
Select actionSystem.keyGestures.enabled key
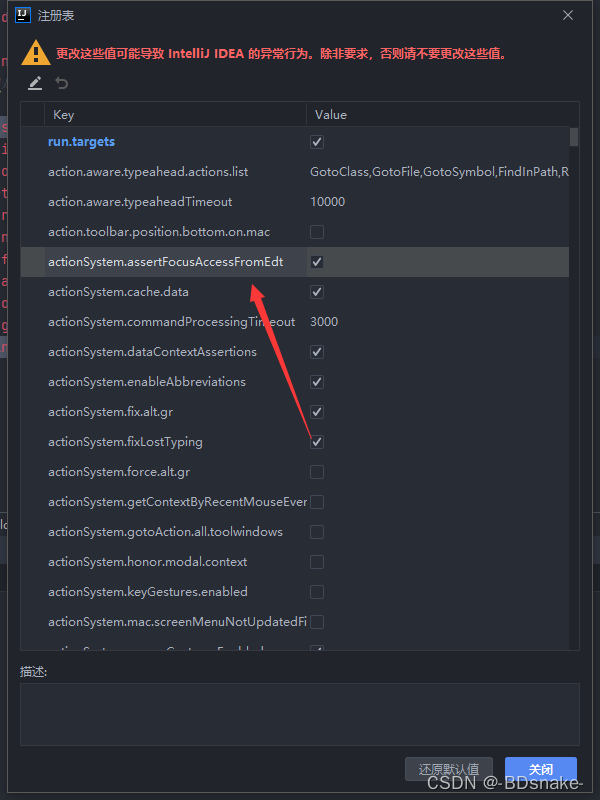pyautogui.click(x=147, y=592)
